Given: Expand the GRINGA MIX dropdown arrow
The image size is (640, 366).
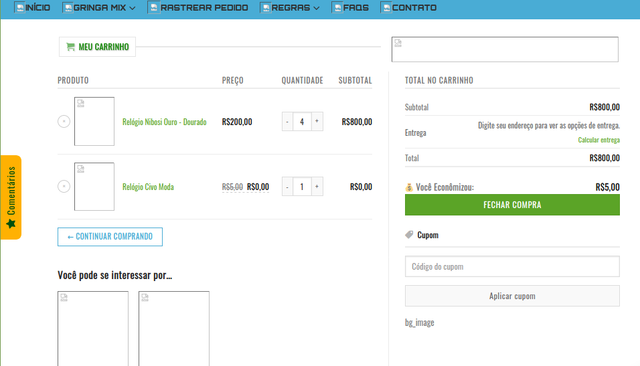Looking at the screenshot, I should point(132,8).
